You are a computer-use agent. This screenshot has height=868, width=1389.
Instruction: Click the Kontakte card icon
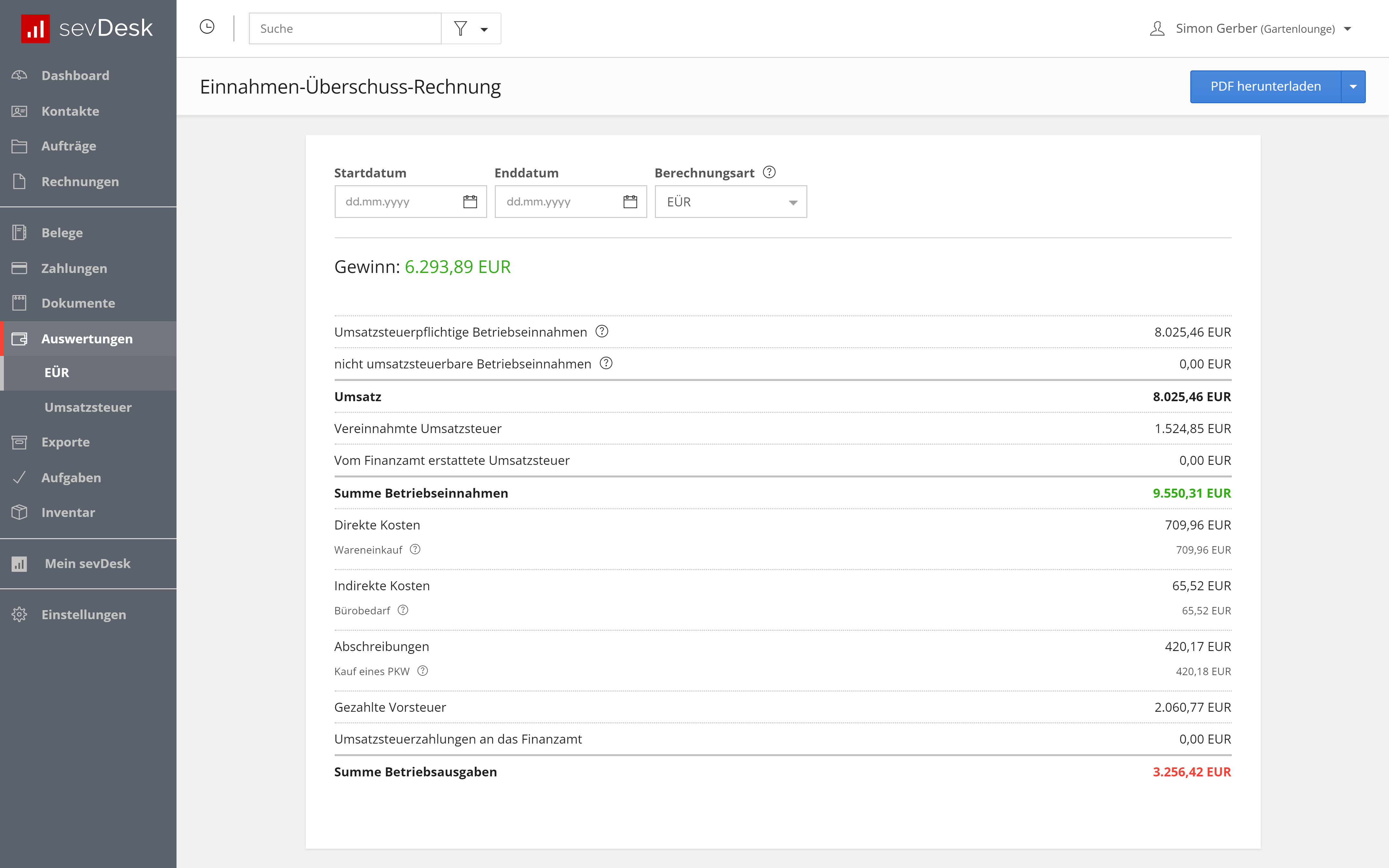coord(19,111)
